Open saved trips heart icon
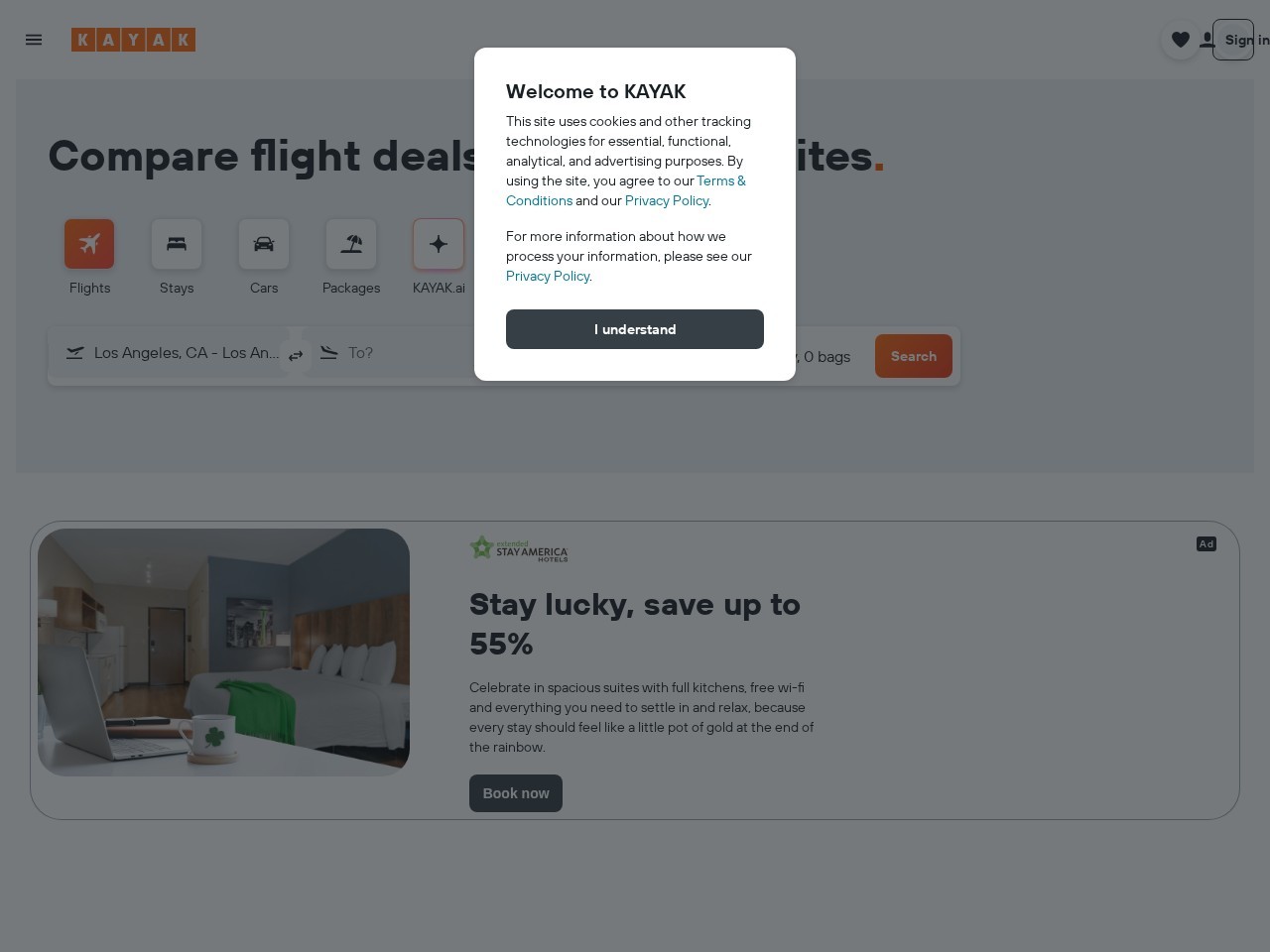Image resolution: width=1270 pixels, height=952 pixels. 1181,40
